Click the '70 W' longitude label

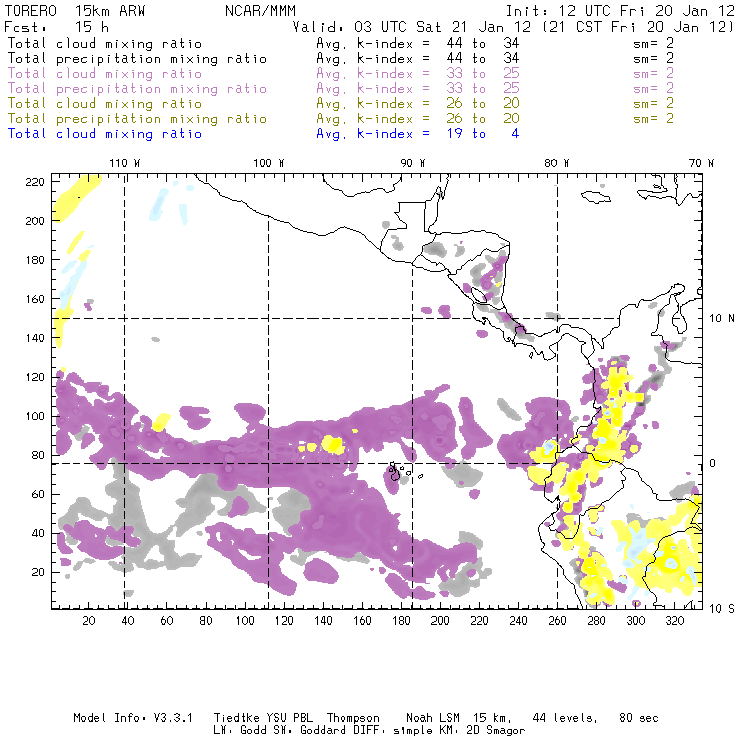pyautogui.click(x=701, y=163)
